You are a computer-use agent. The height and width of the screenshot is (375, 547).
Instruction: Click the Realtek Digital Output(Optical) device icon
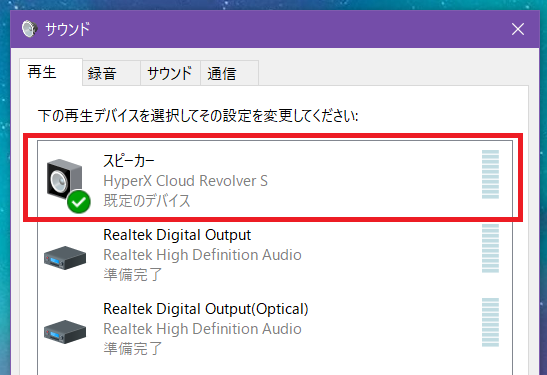[65, 331]
